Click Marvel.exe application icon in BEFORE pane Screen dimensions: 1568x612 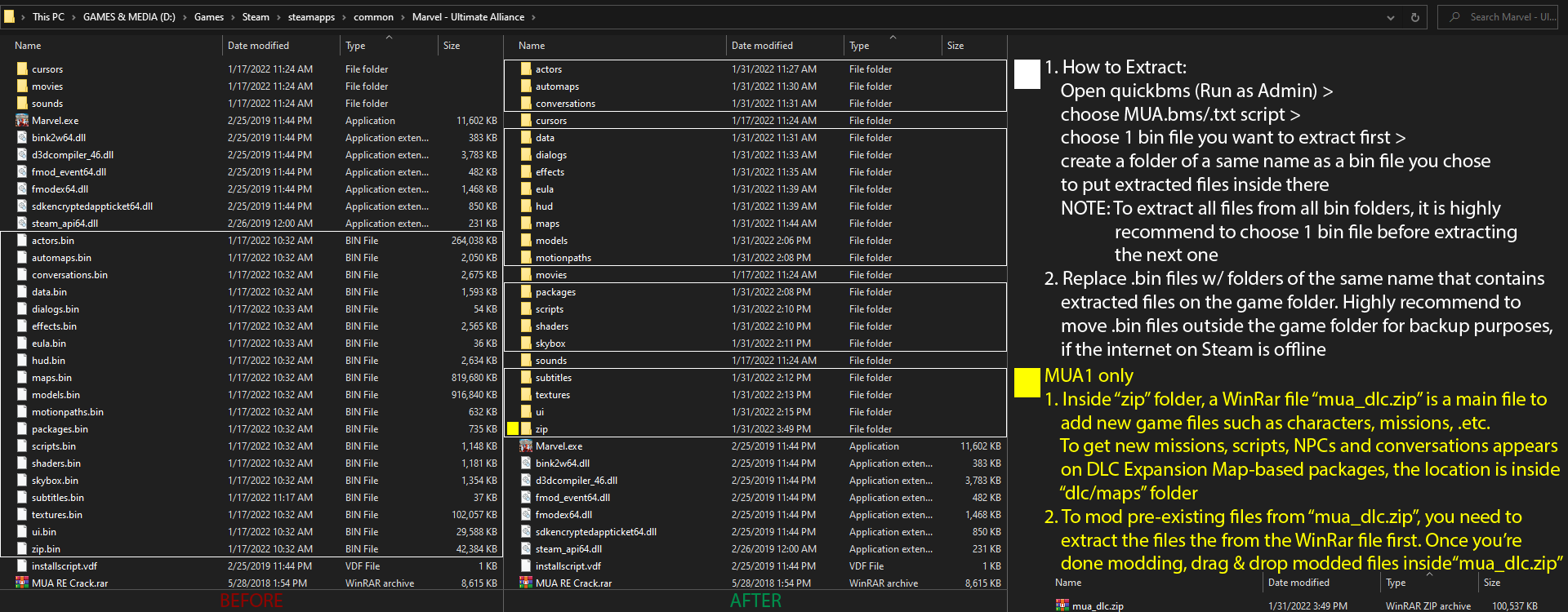coord(22,121)
